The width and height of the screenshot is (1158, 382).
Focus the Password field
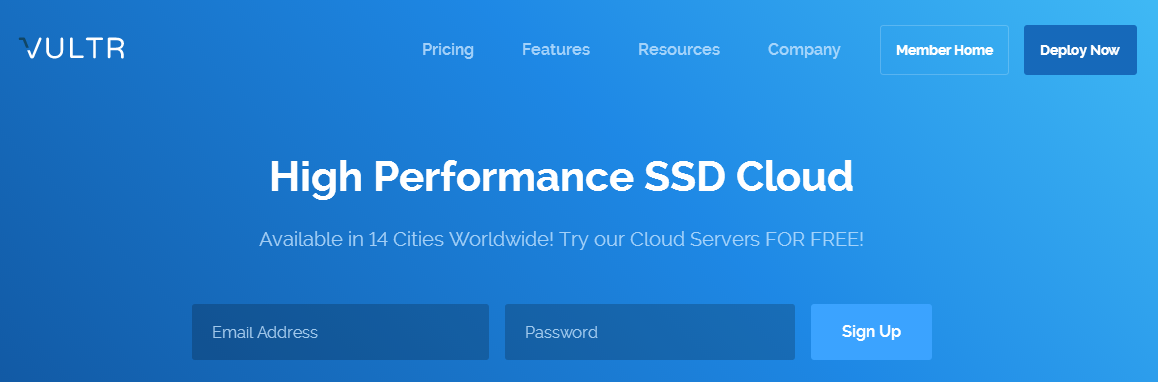point(650,332)
